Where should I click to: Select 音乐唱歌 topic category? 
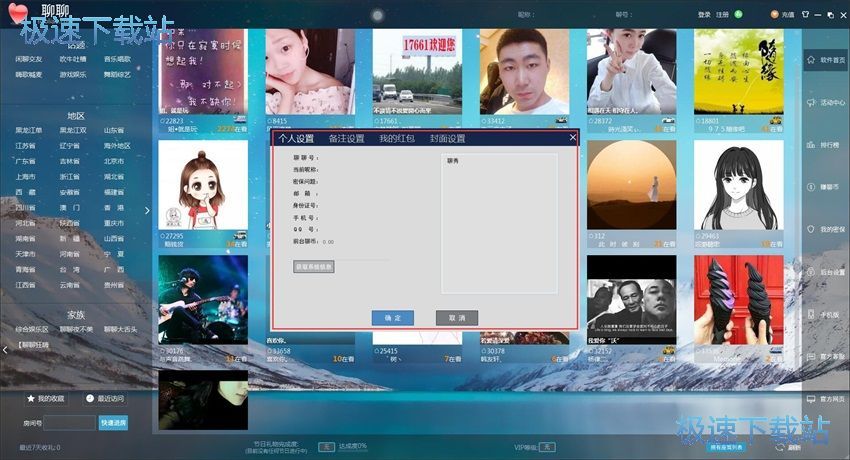click(x=117, y=59)
